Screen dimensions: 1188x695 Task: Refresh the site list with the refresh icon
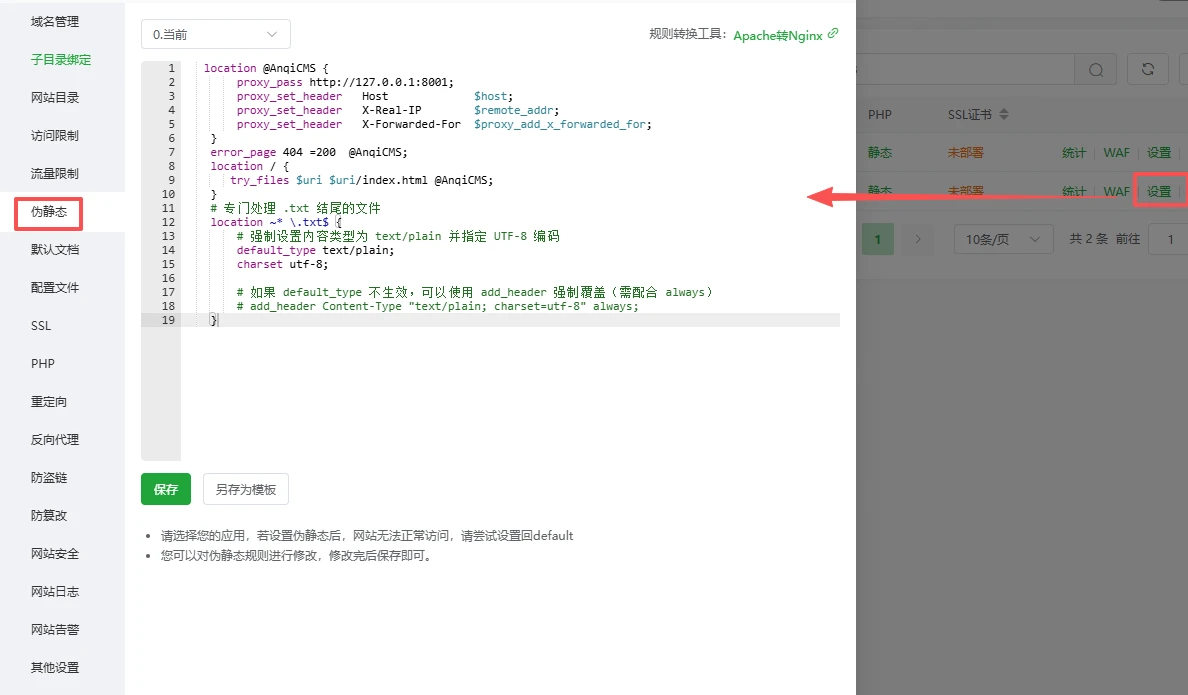click(x=1148, y=70)
